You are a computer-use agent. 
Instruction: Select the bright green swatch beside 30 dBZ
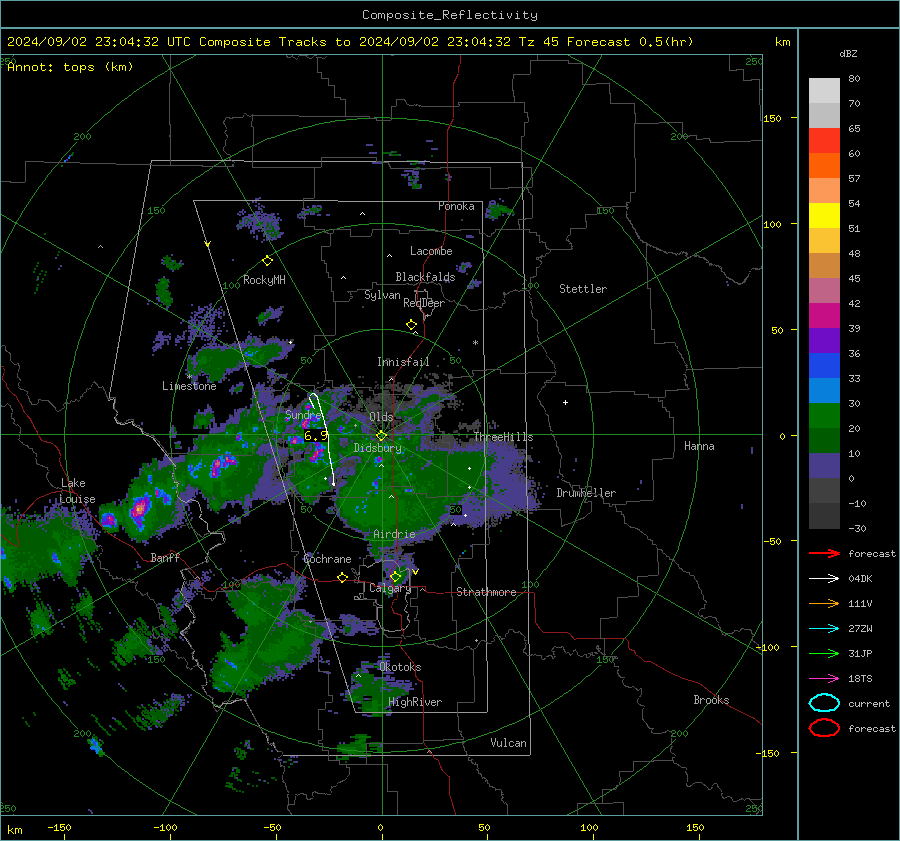[824, 416]
